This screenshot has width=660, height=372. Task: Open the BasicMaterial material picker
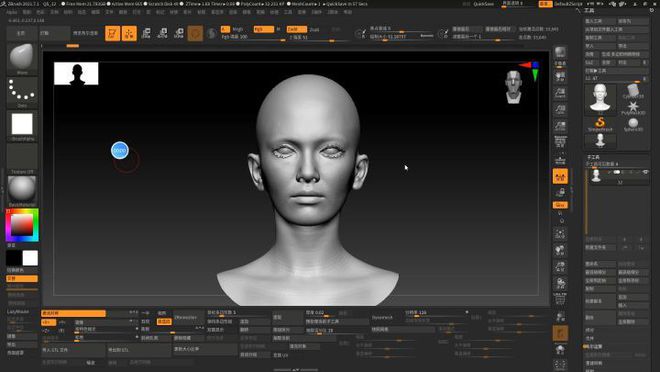pos(22,191)
